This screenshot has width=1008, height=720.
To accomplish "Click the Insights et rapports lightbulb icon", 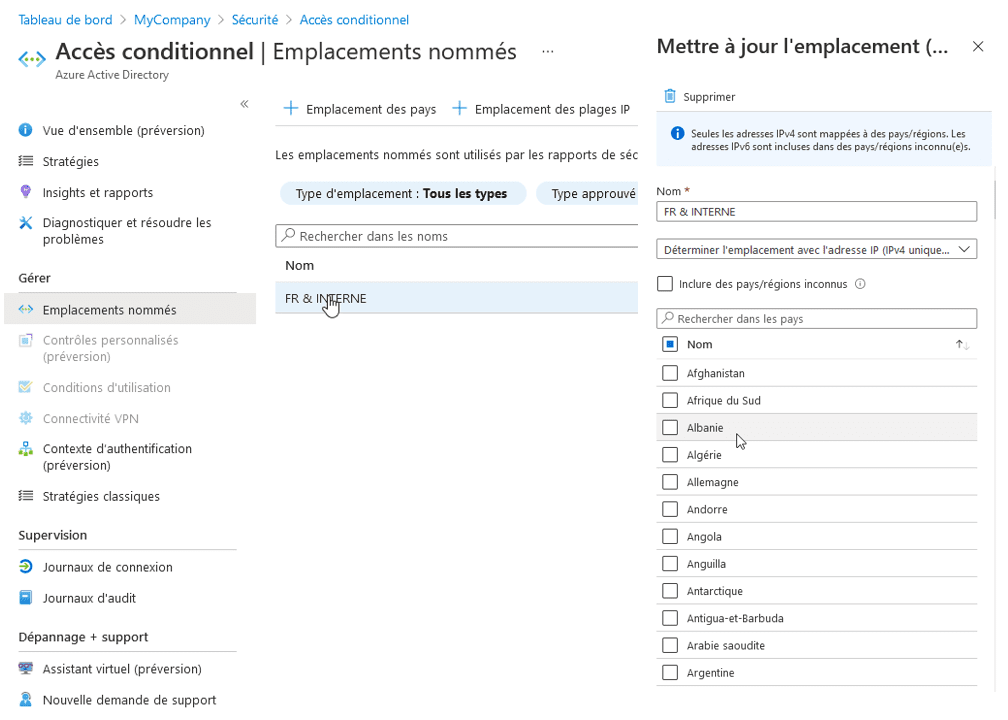I will coord(26,192).
